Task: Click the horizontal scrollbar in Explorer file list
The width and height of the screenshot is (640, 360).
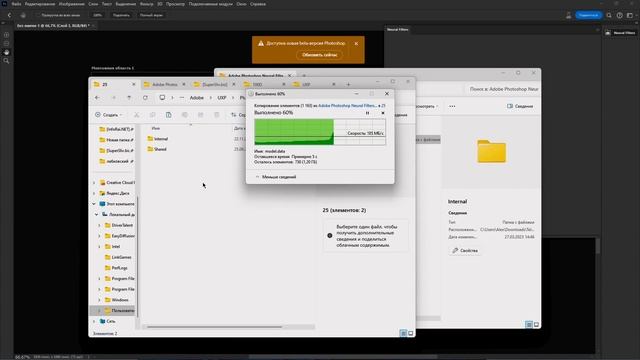Action: click(x=214, y=327)
